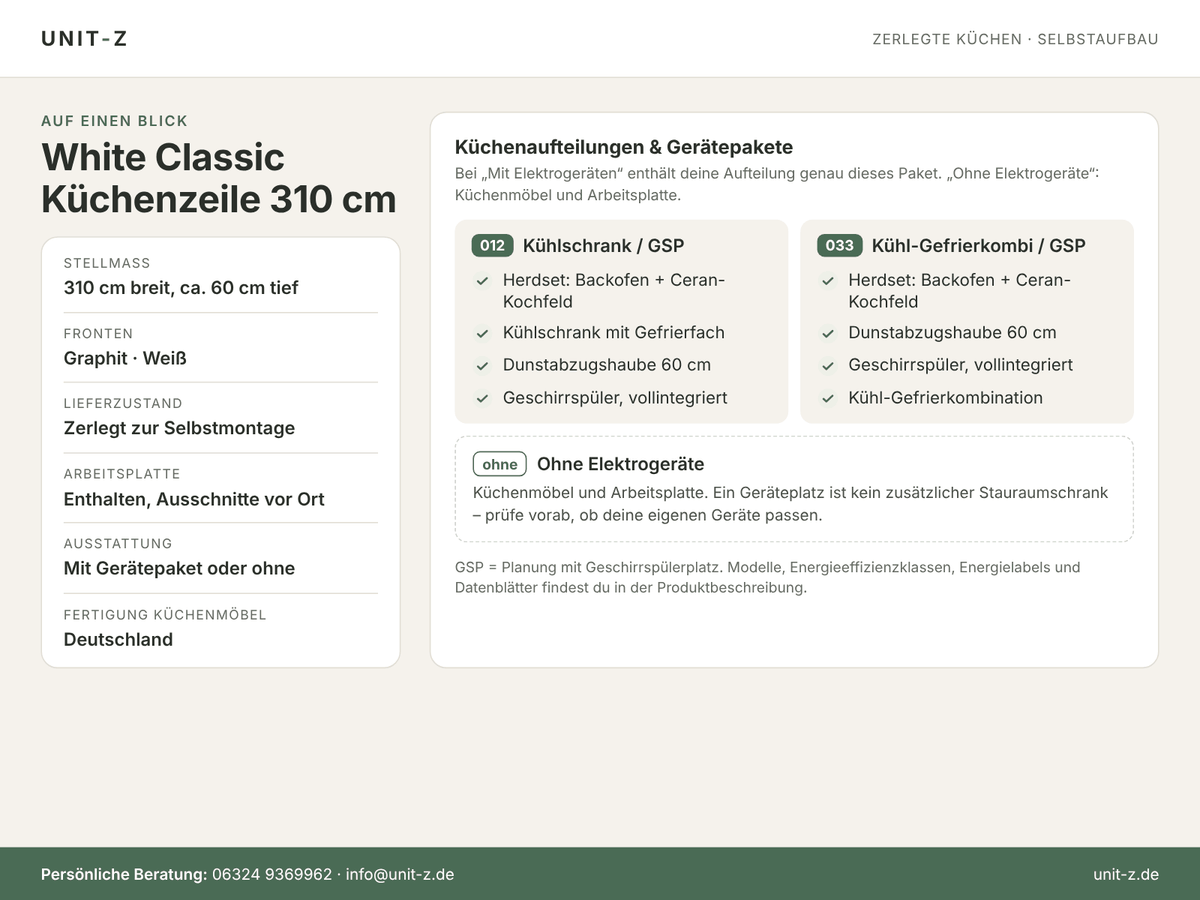The height and width of the screenshot is (900, 1200).
Task: Click the 'White Classic Küchenzeile 310 cm' title
Action: [219, 178]
